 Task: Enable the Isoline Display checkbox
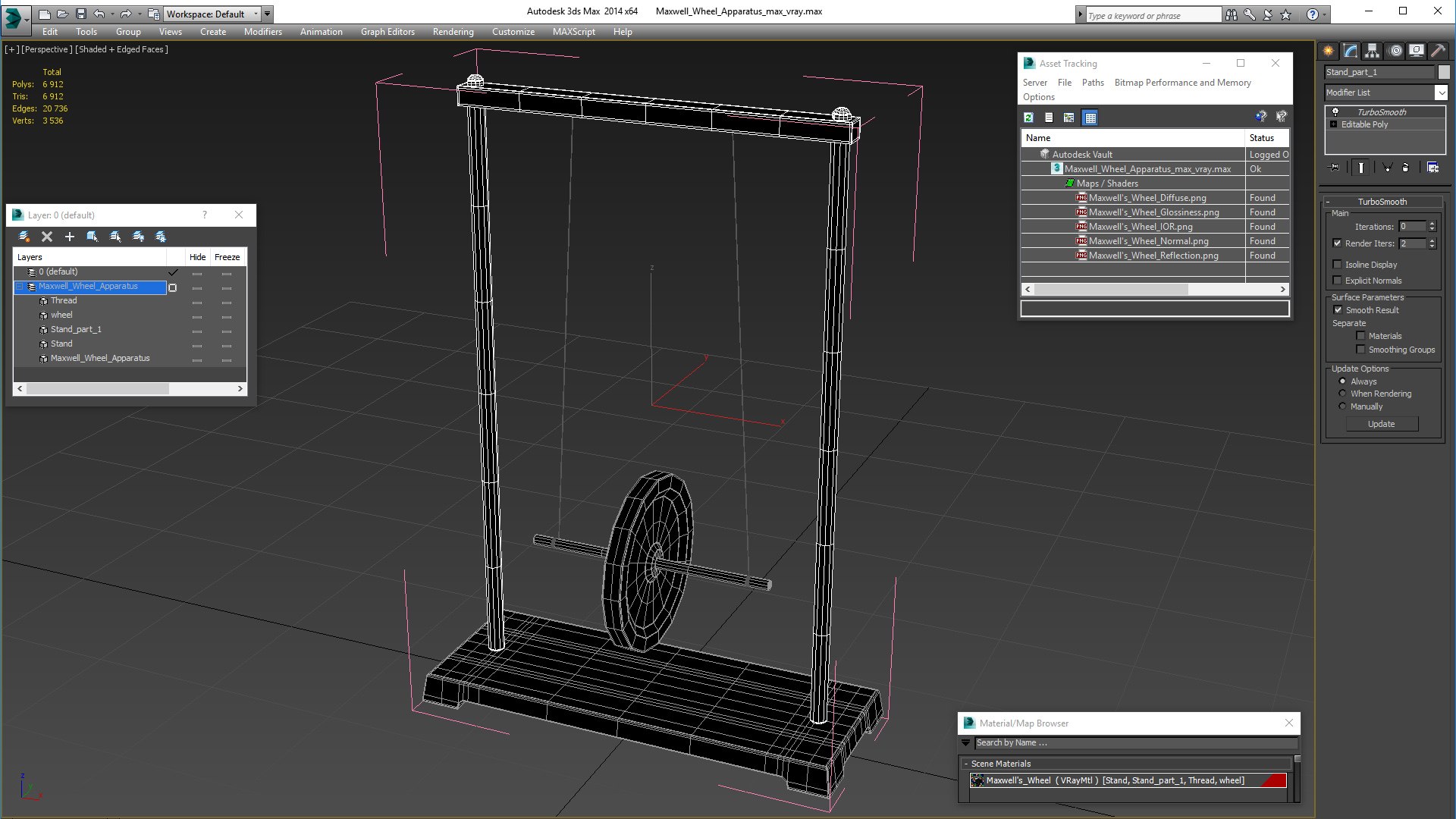pyautogui.click(x=1338, y=265)
